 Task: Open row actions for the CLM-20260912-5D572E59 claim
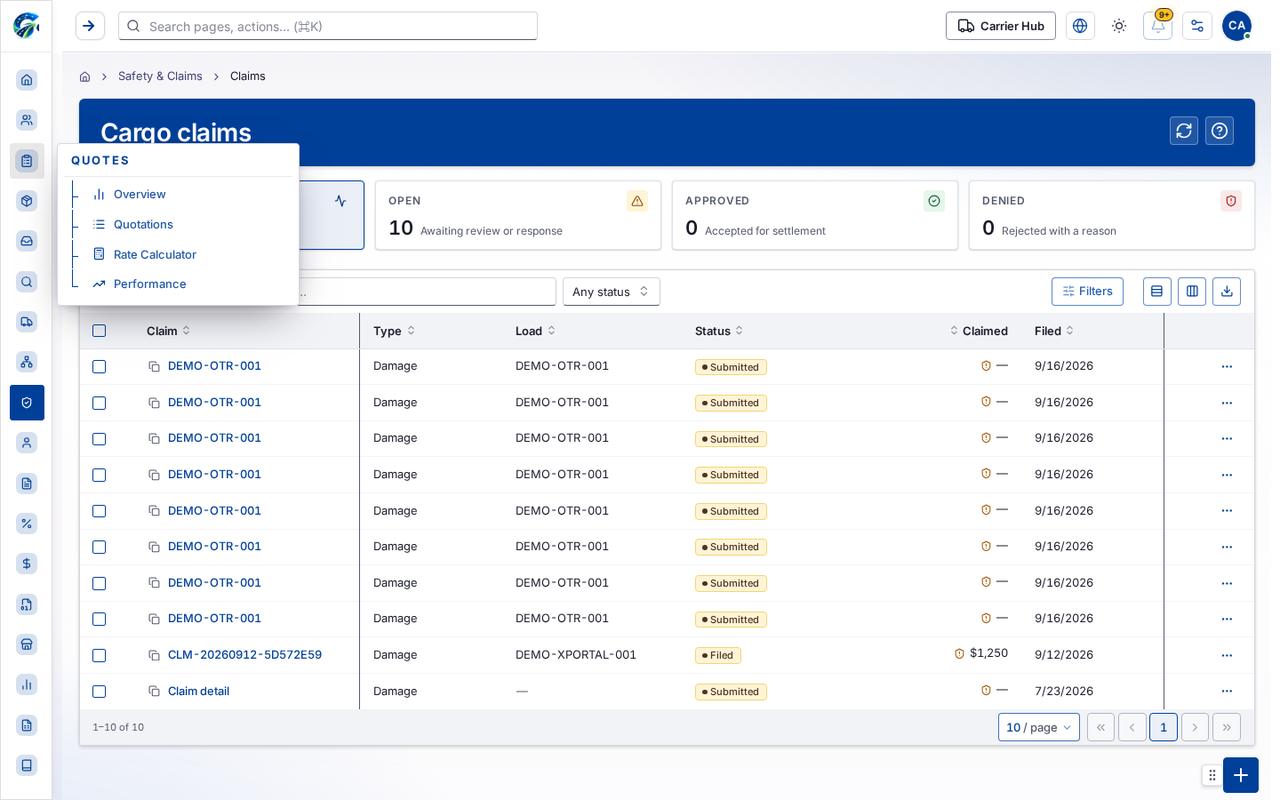(1227, 655)
